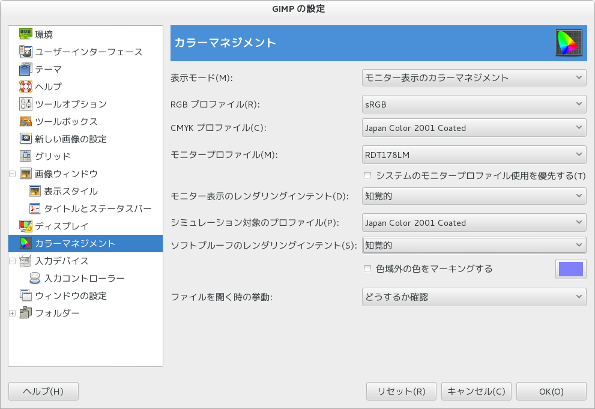
Task: Select 入力コントローラー text in the tree
Action: (84, 278)
